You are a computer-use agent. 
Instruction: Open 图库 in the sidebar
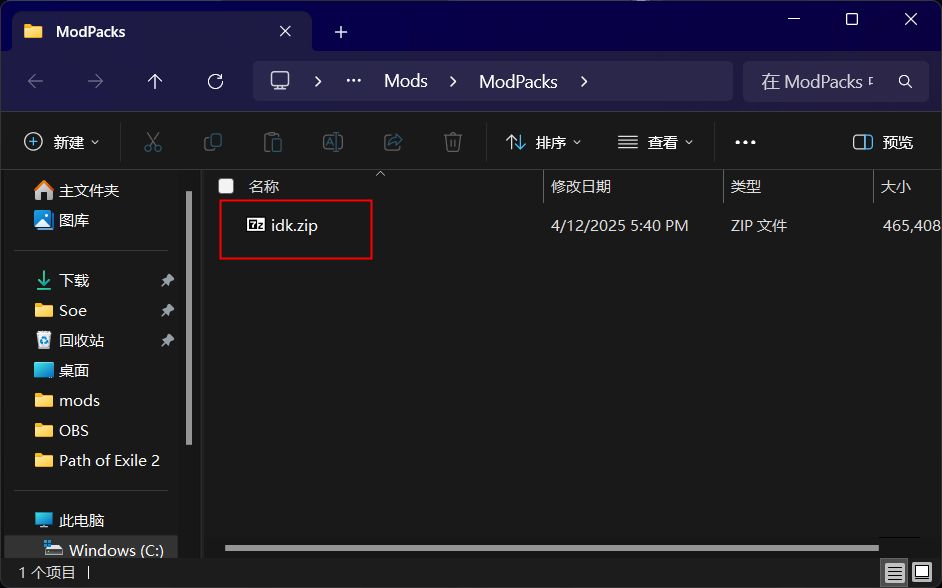coord(61,220)
